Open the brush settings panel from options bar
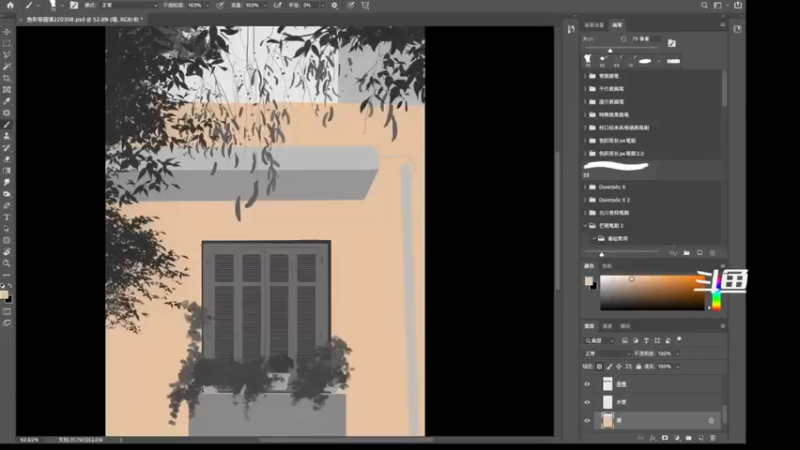This screenshot has height=450, width=800. [74, 5]
